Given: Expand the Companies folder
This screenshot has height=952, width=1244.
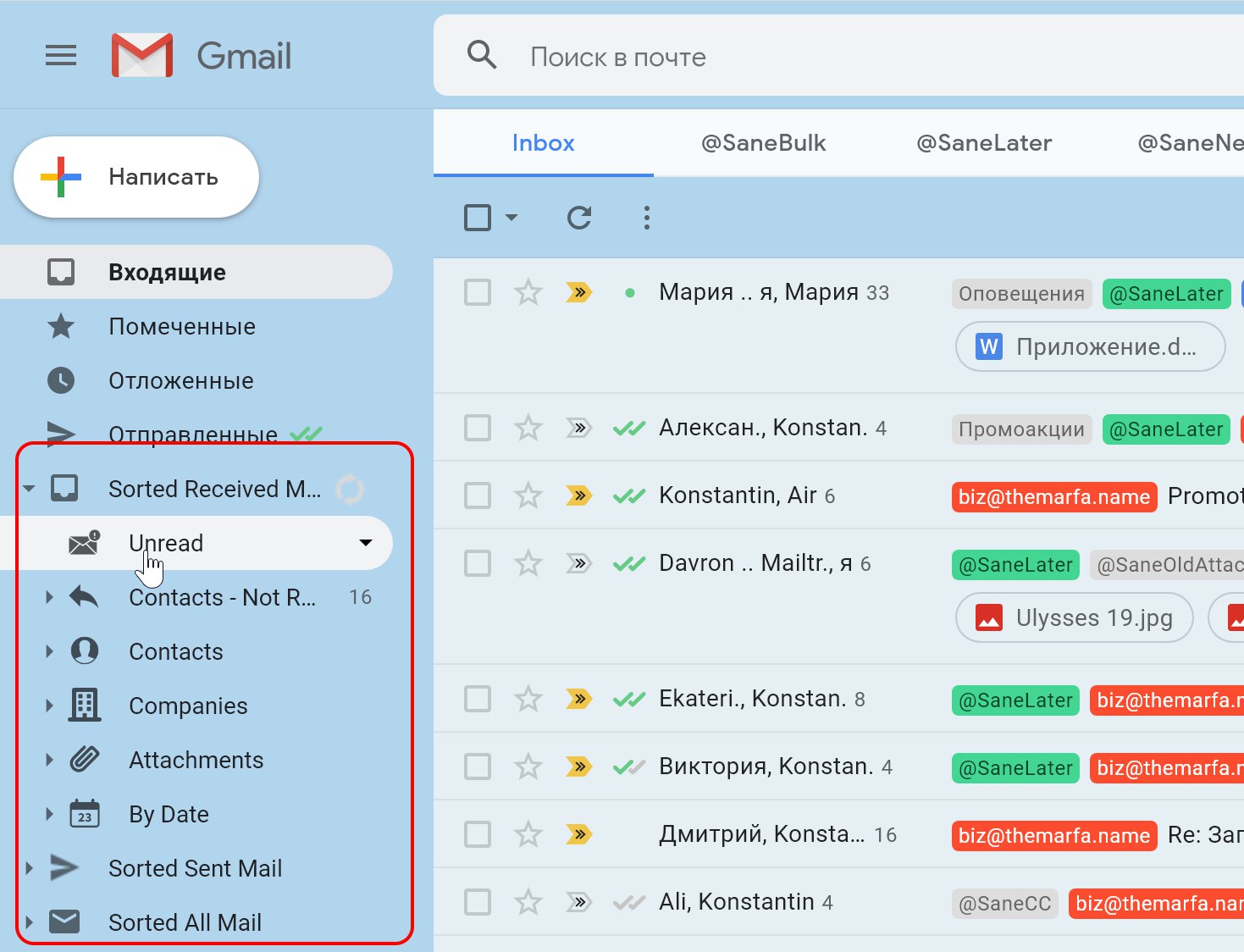Looking at the screenshot, I should (x=49, y=706).
